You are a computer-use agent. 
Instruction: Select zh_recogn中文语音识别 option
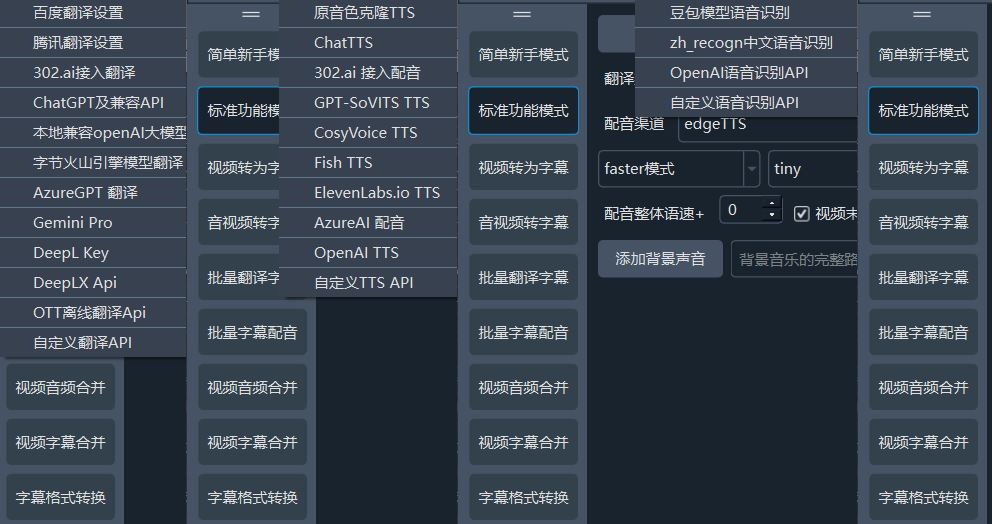(x=750, y=43)
